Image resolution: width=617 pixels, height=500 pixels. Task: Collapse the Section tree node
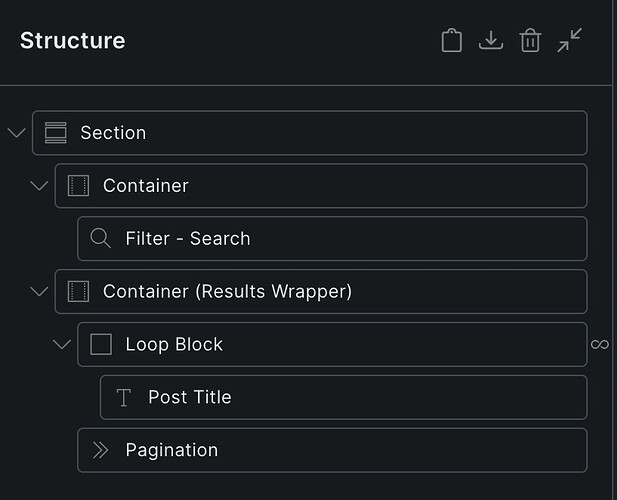[x=17, y=133]
